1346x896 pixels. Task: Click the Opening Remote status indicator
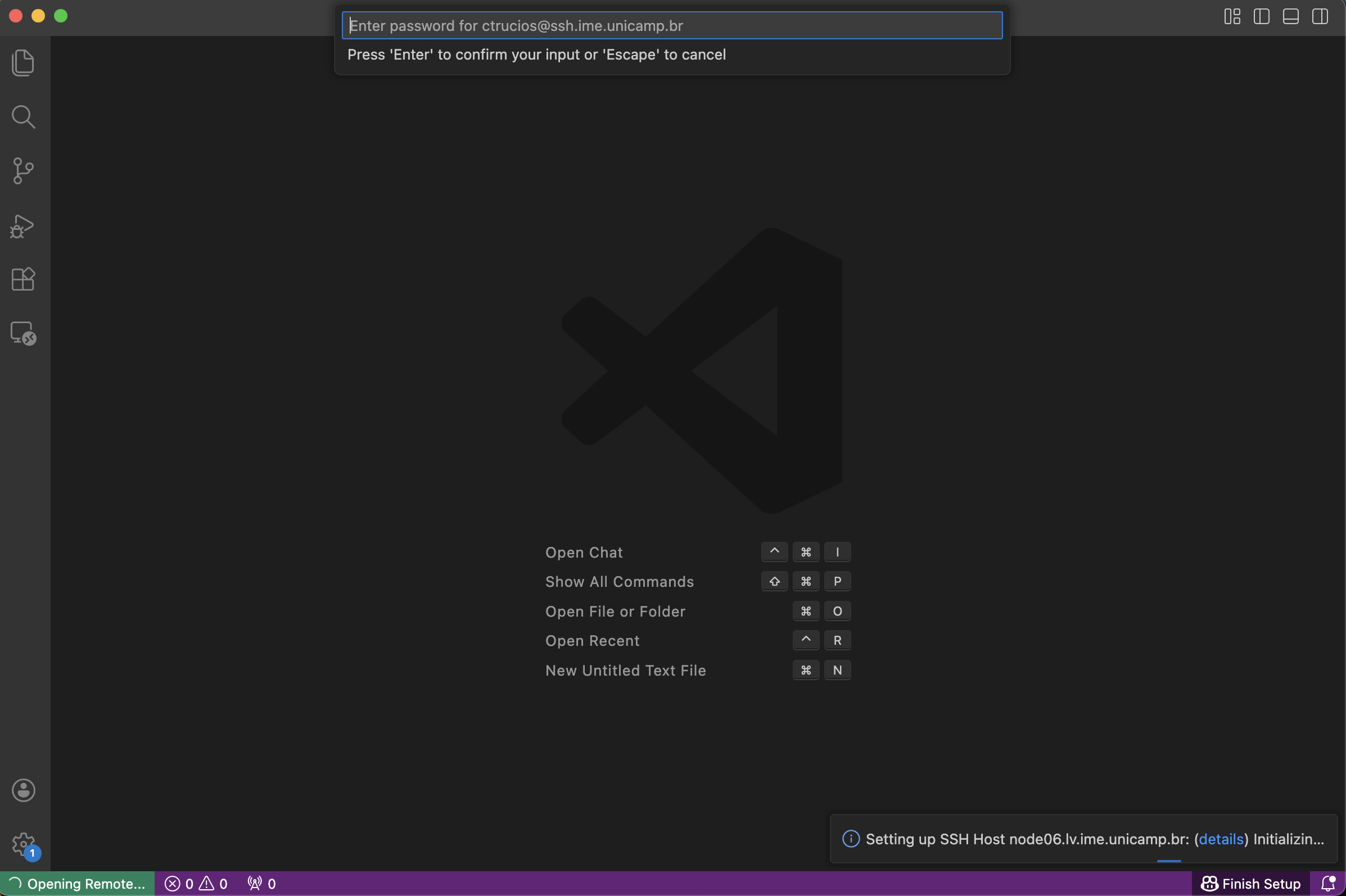click(78, 884)
